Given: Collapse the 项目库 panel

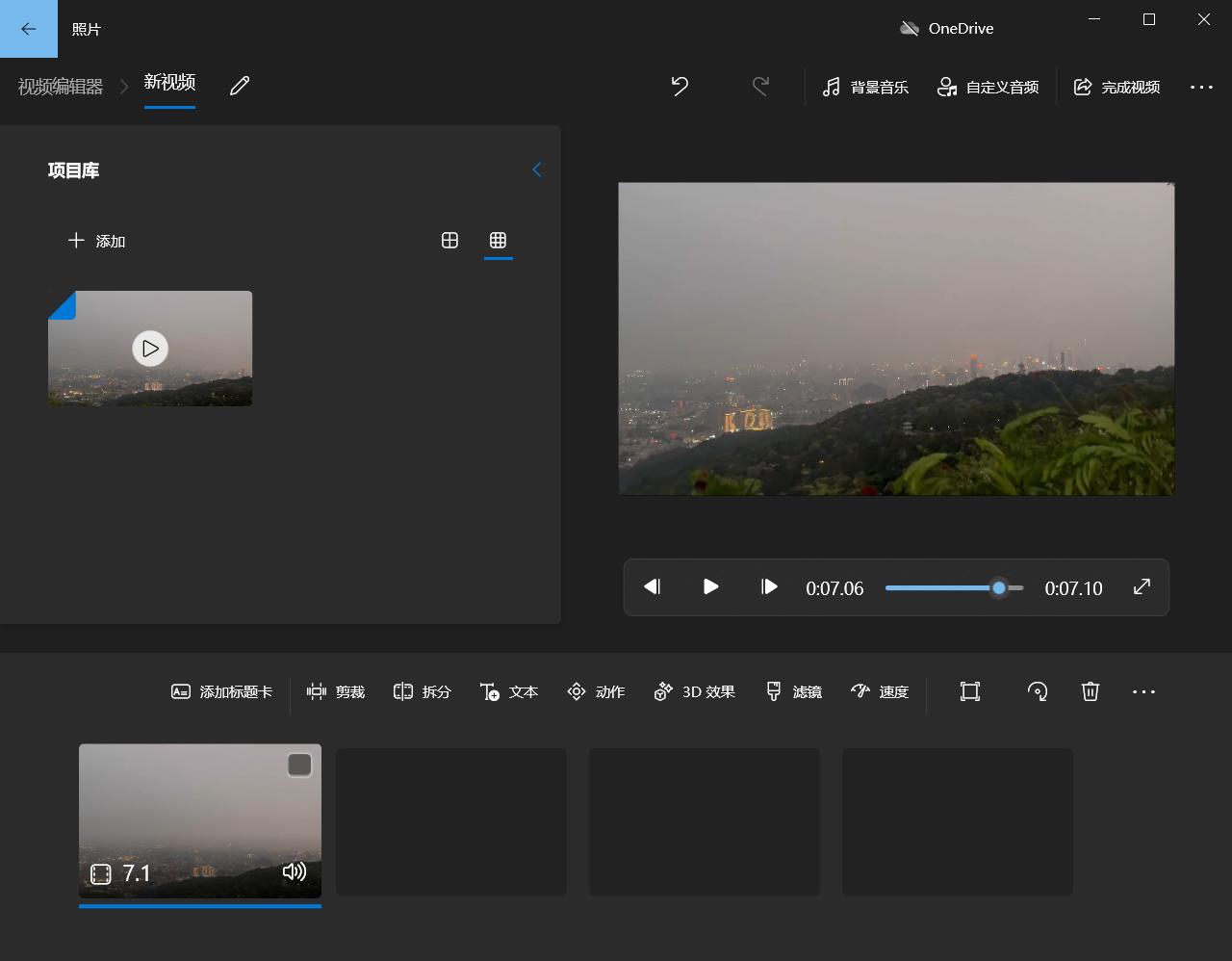Looking at the screenshot, I should point(536,169).
